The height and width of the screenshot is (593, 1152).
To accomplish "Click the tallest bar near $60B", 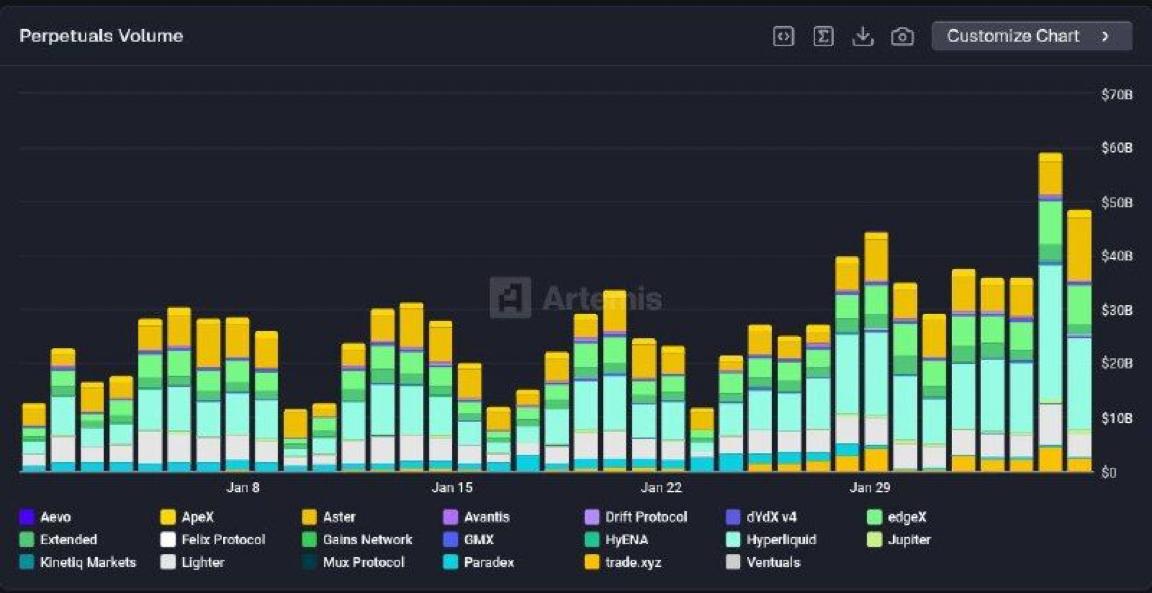I will (1050, 310).
